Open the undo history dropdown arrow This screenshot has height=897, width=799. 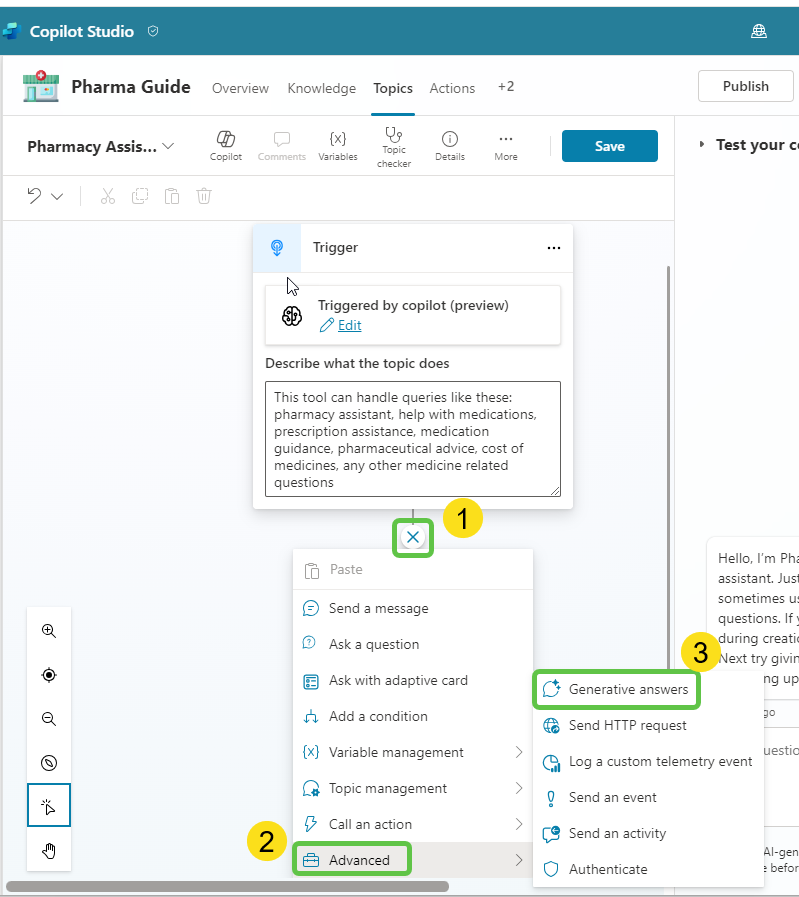pyautogui.click(x=57, y=197)
